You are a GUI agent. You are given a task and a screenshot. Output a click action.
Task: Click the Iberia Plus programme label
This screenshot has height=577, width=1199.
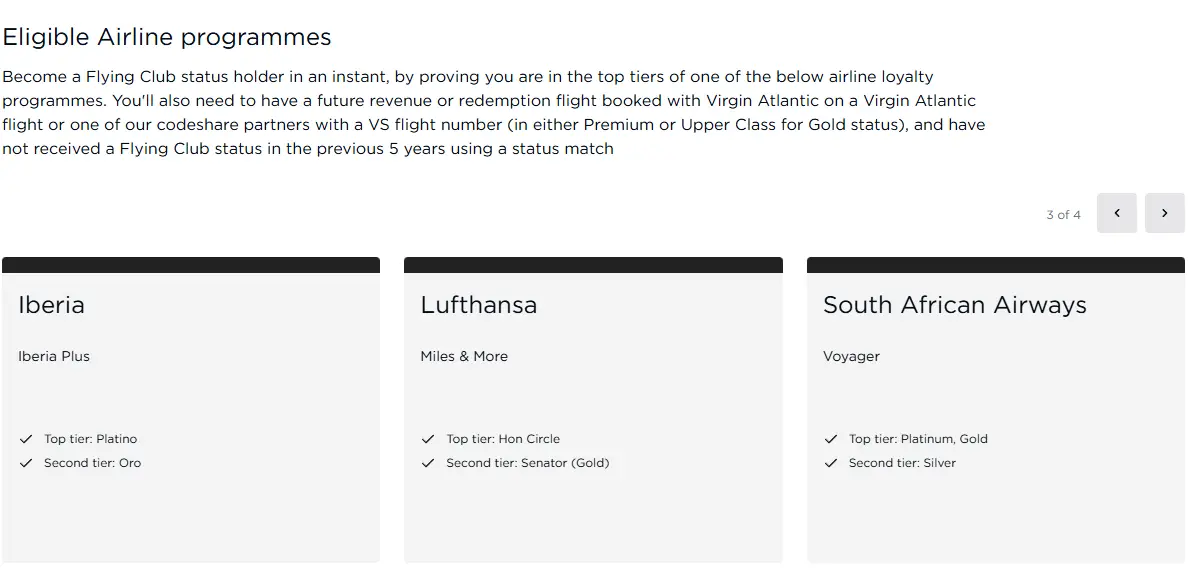pyautogui.click(x=54, y=356)
